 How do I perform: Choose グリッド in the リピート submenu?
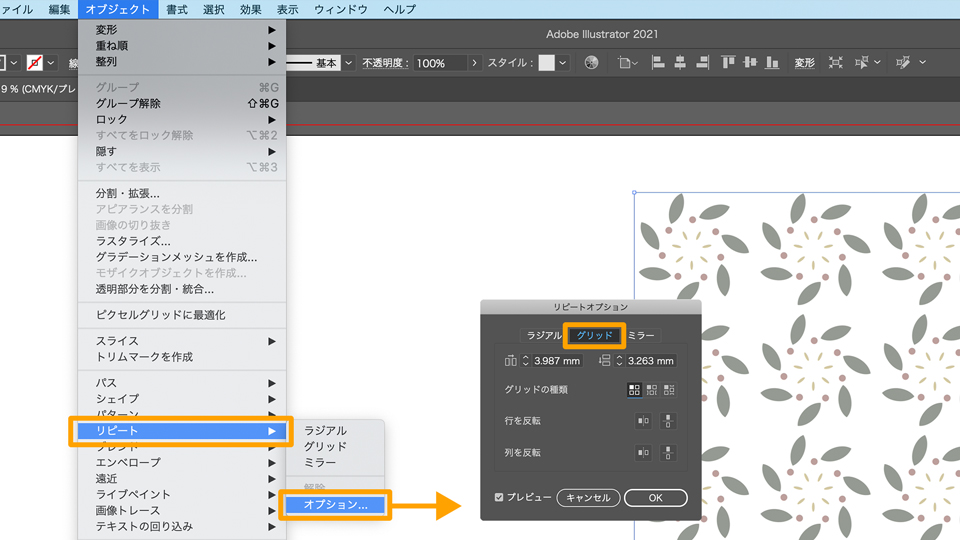pyautogui.click(x=336, y=446)
